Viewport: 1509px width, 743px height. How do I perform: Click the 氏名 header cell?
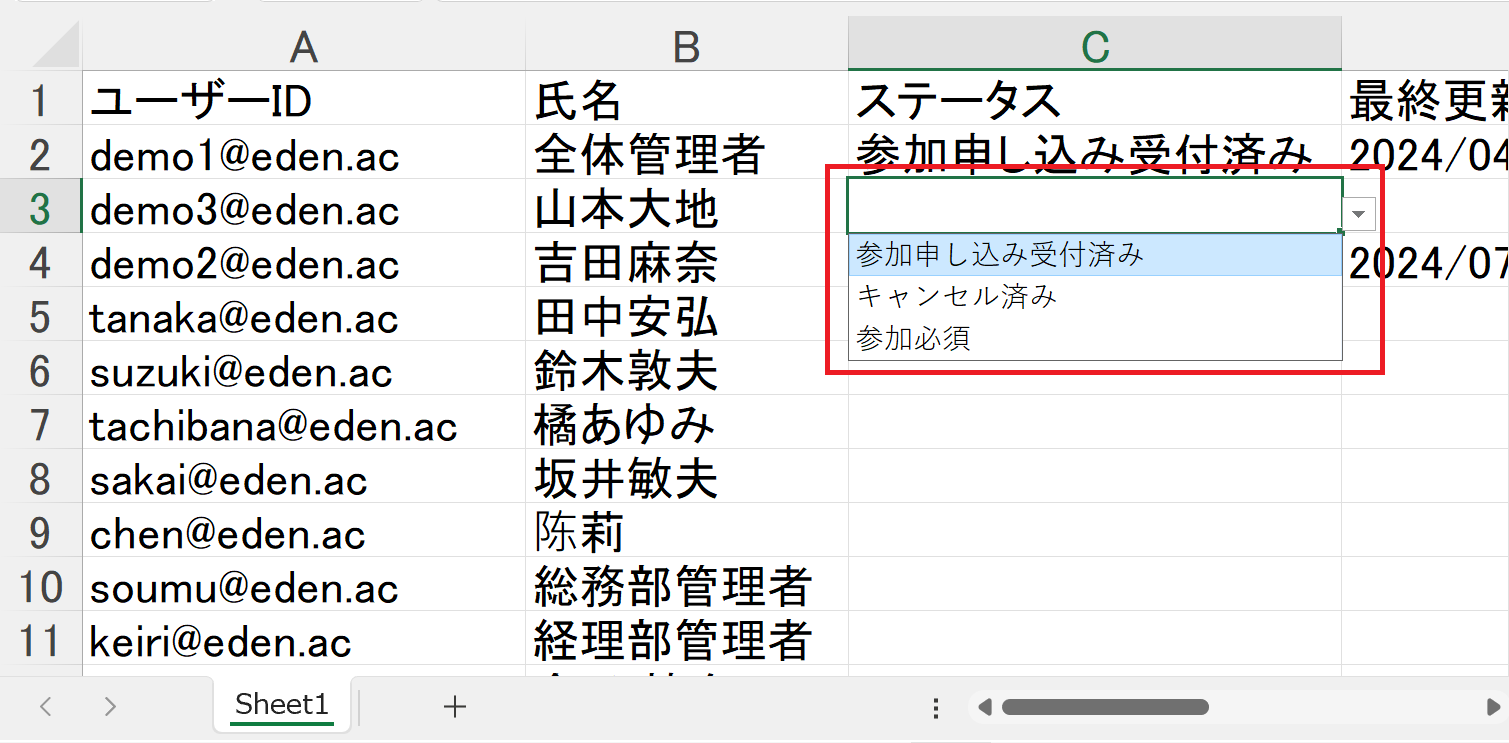tap(686, 98)
